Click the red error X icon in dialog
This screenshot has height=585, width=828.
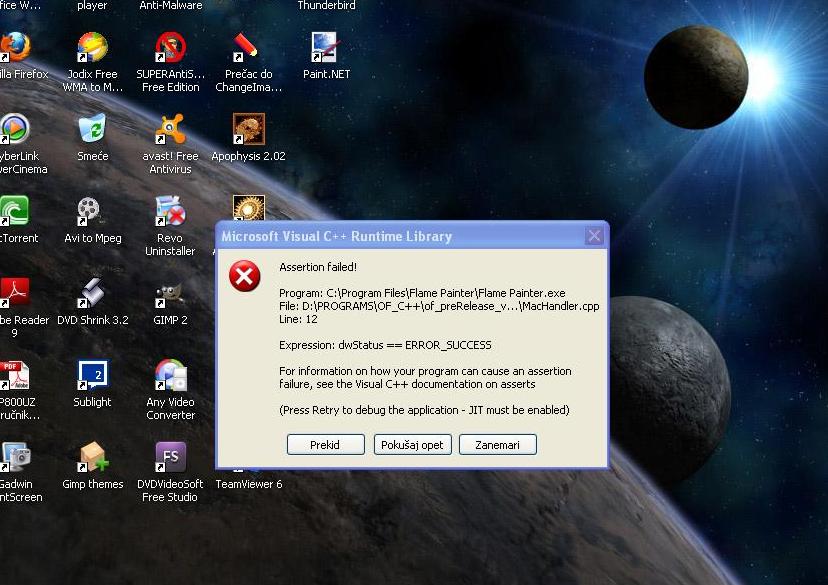[x=244, y=276]
